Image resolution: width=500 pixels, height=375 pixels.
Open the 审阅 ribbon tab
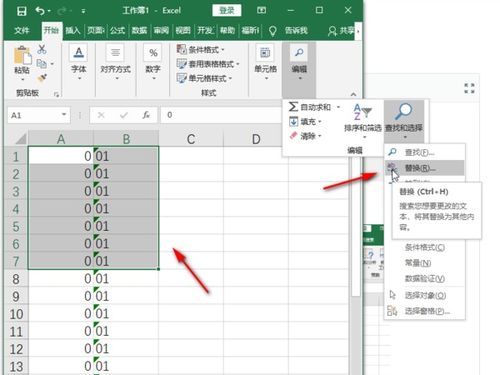point(161,31)
